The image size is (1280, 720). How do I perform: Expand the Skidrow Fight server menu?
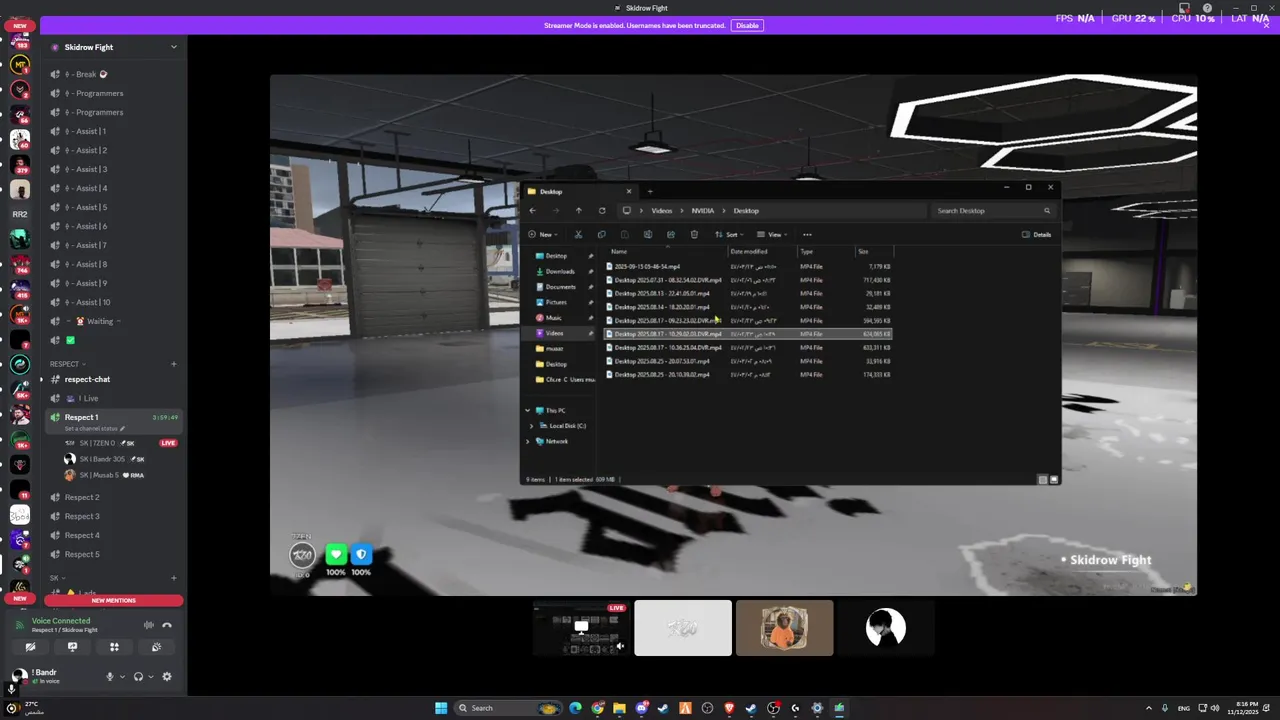173,47
